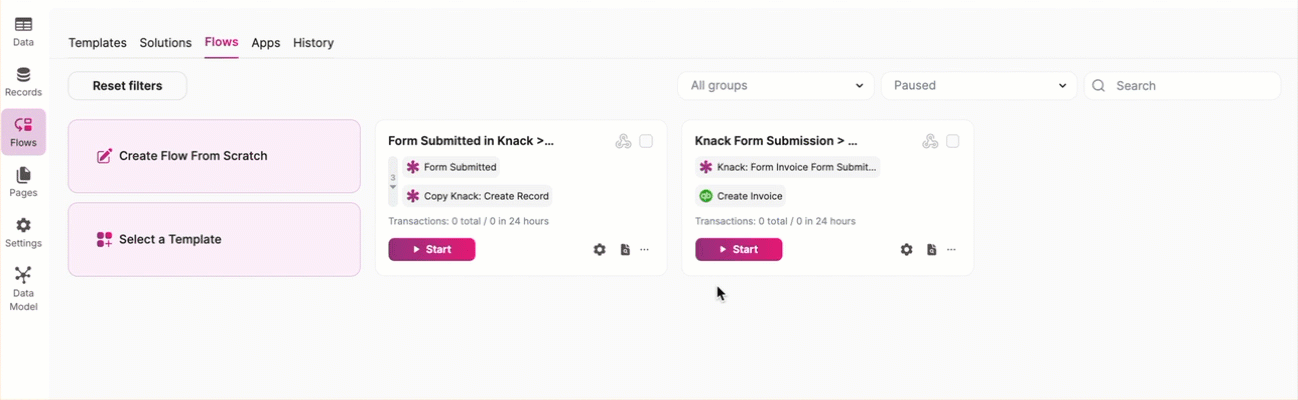Open the Paused status filter dropdown

click(979, 86)
